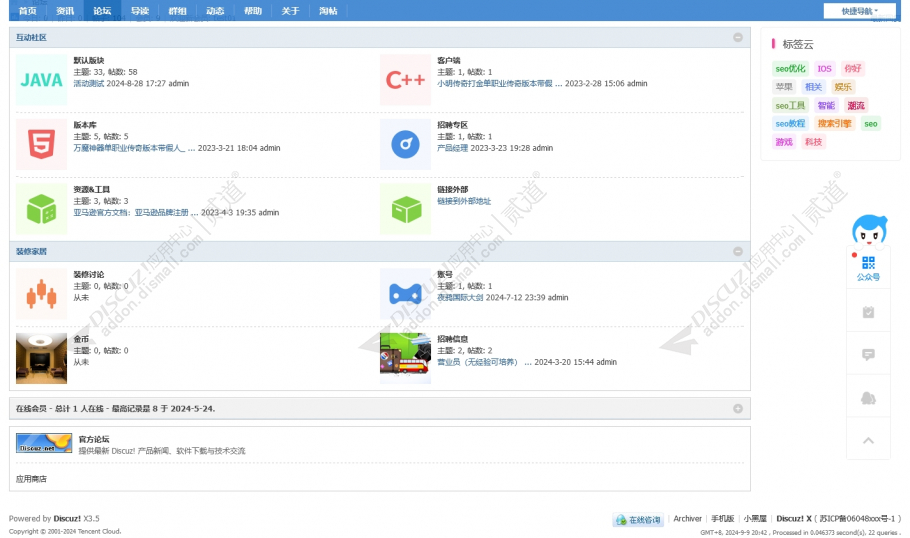Open the 活动测试 latest post link
The height and width of the screenshot is (538, 910).
[89, 84]
